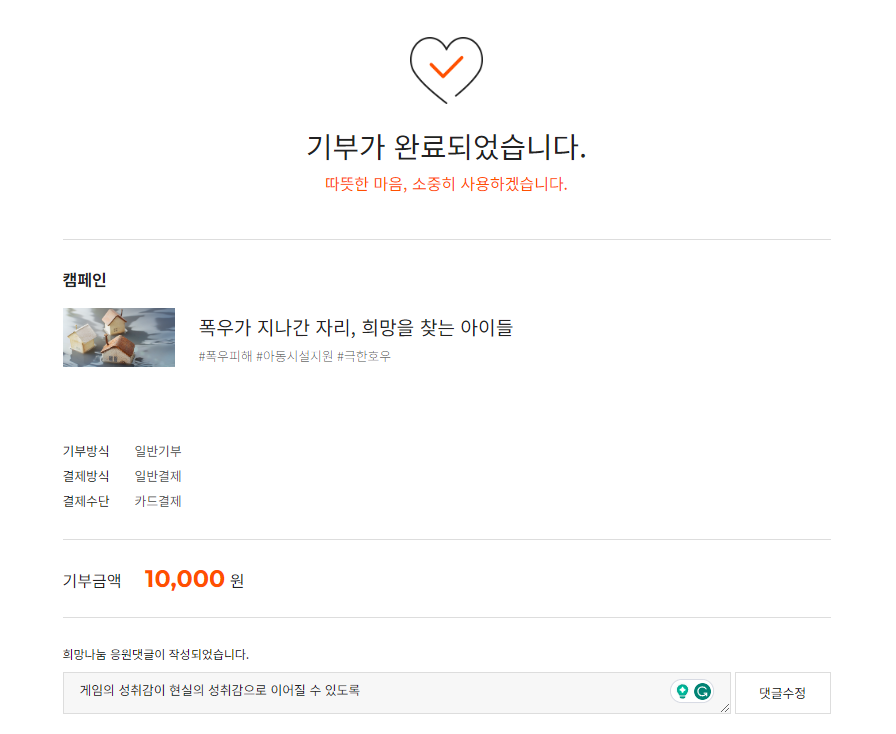Select the #폭우피해 hashtag

(x=225, y=356)
